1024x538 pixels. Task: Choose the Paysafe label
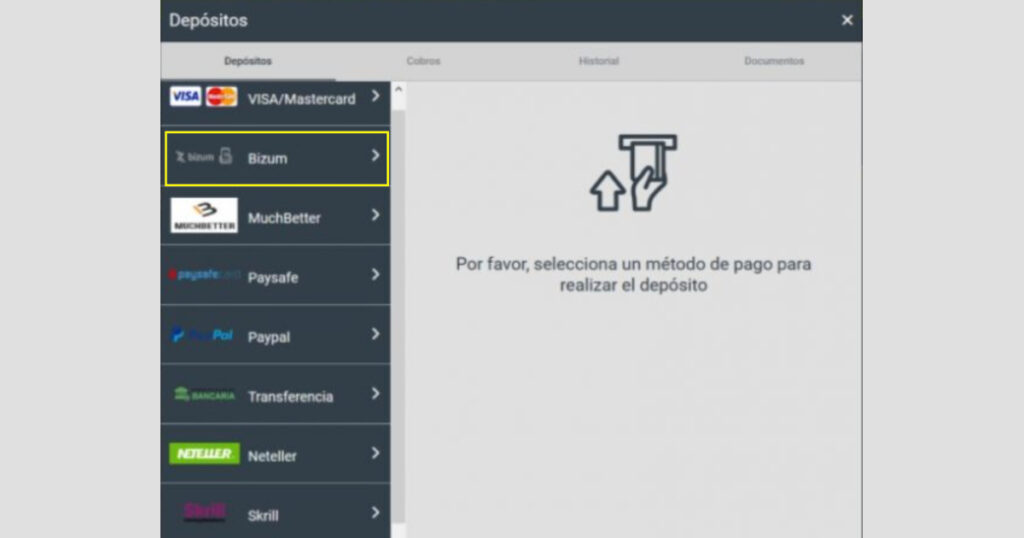(273, 277)
